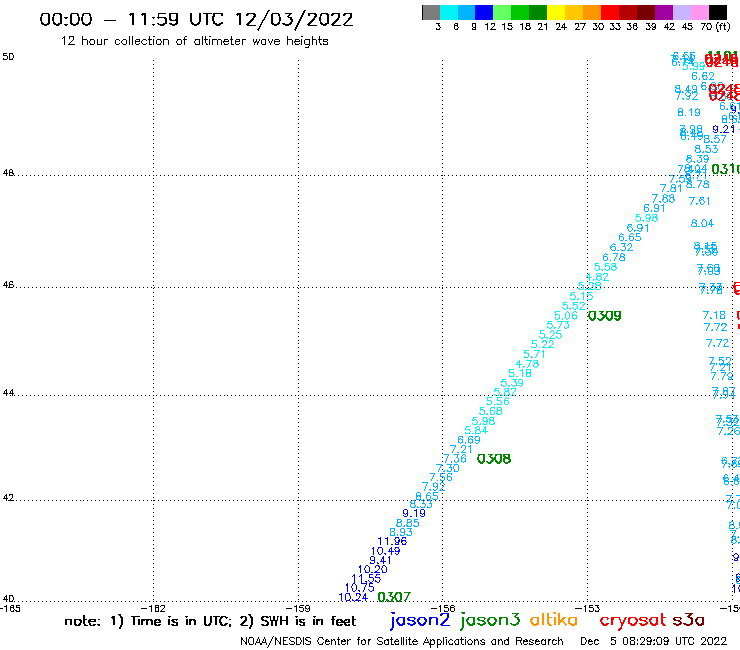Image resolution: width=740 pixels, height=650 pixels.
Task: Click the wave height value '9.41'
Action: [380, 560]
